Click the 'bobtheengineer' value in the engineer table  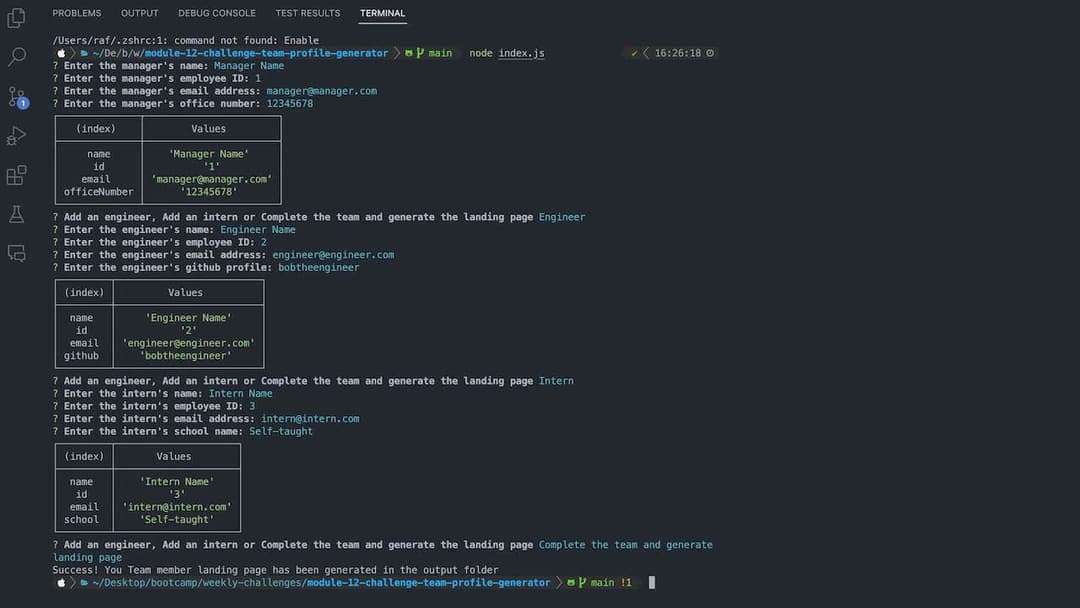(x=186, y=356)
